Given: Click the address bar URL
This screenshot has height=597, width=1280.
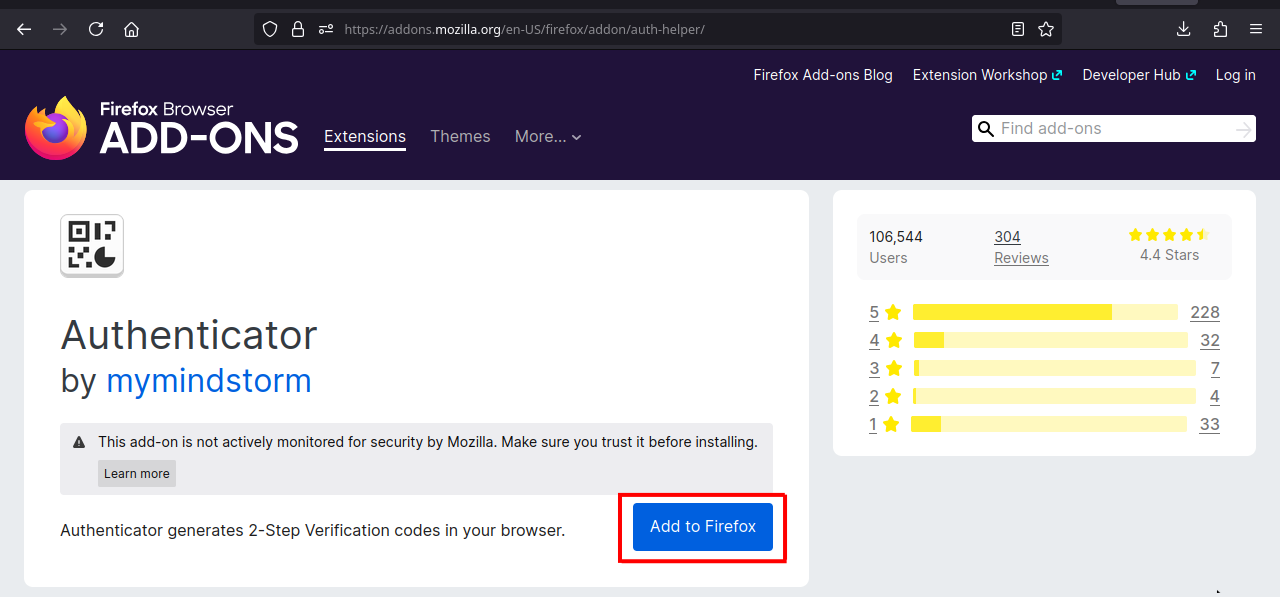Looking at the screenshot, I should (x=525, y=29).
